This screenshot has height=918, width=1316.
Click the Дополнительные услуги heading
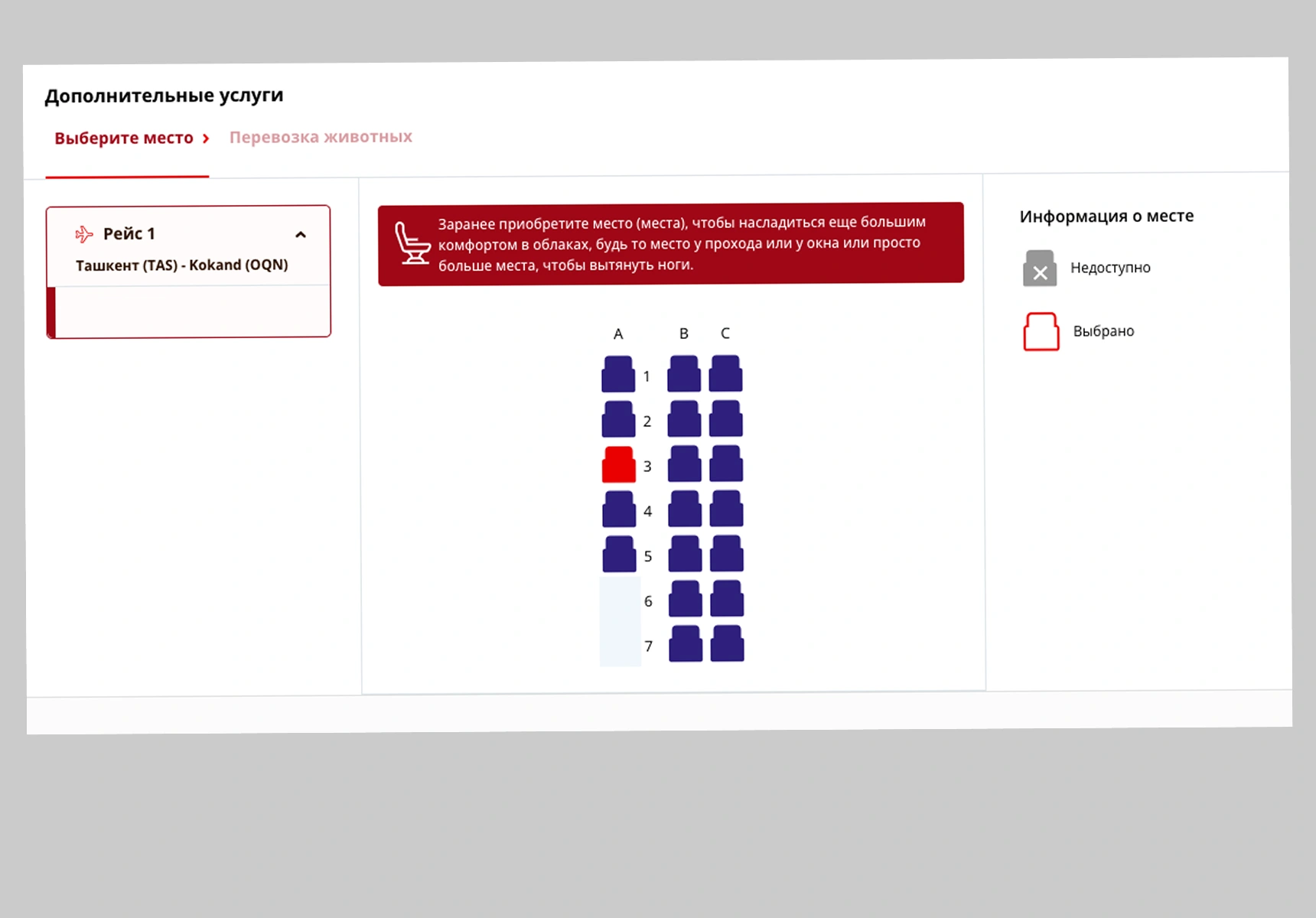(164, 96)
